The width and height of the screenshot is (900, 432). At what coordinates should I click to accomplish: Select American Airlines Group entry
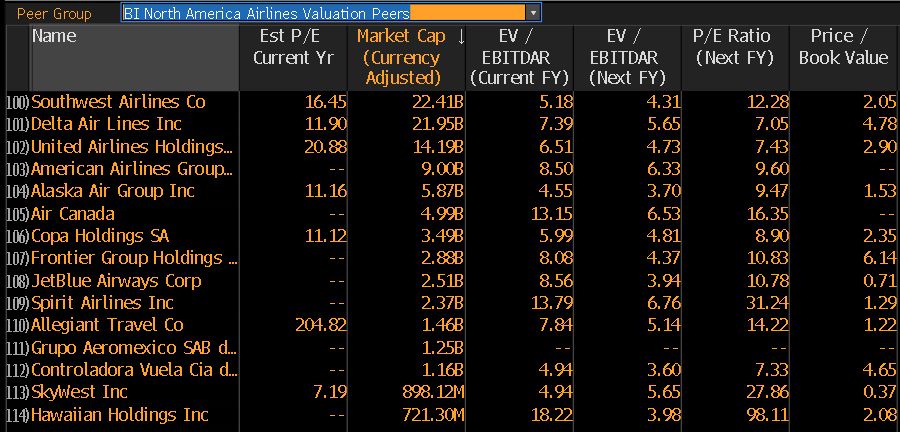tap(131, 169)
